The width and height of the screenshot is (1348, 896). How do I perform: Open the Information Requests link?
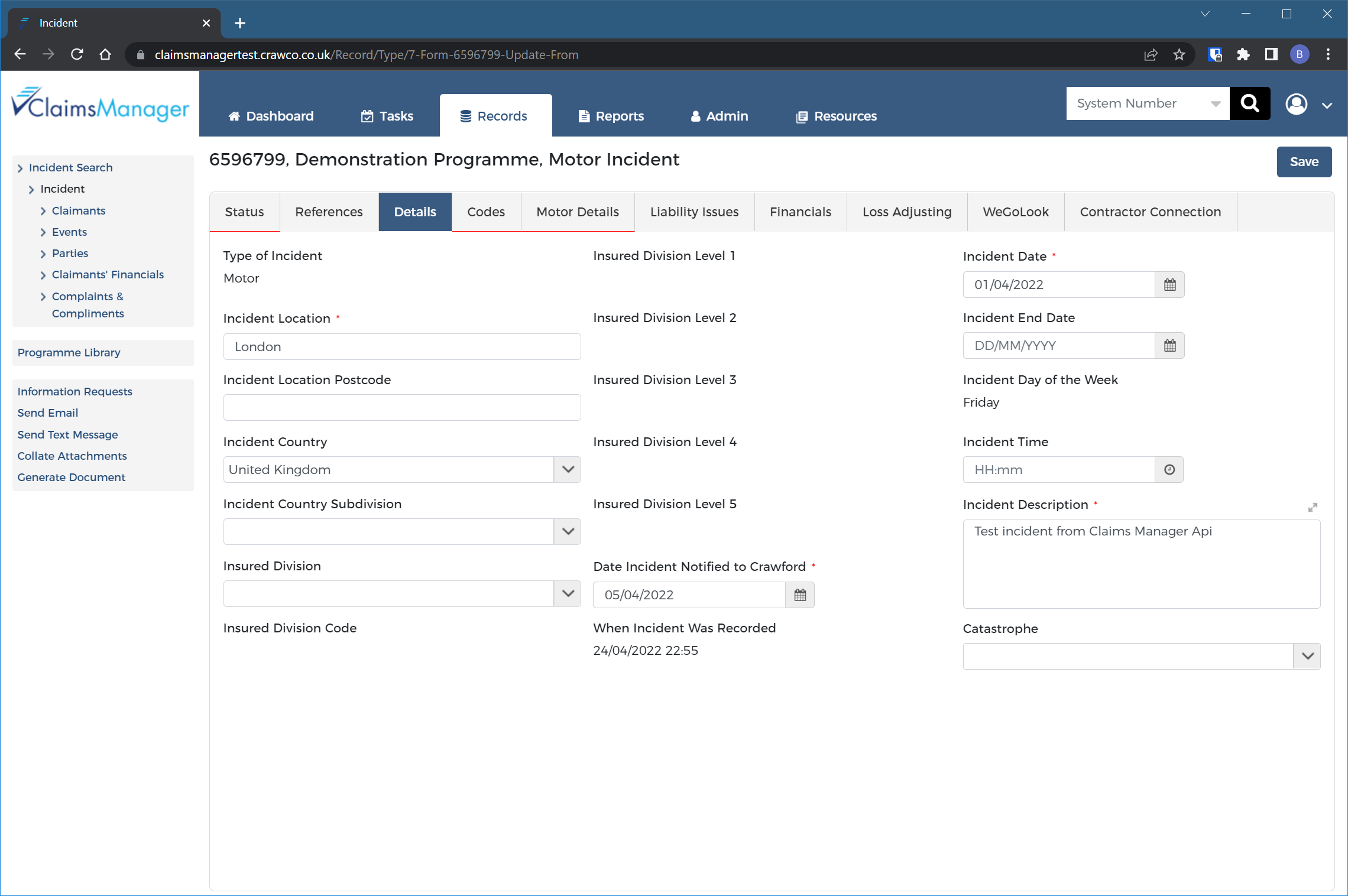point(74,392)
